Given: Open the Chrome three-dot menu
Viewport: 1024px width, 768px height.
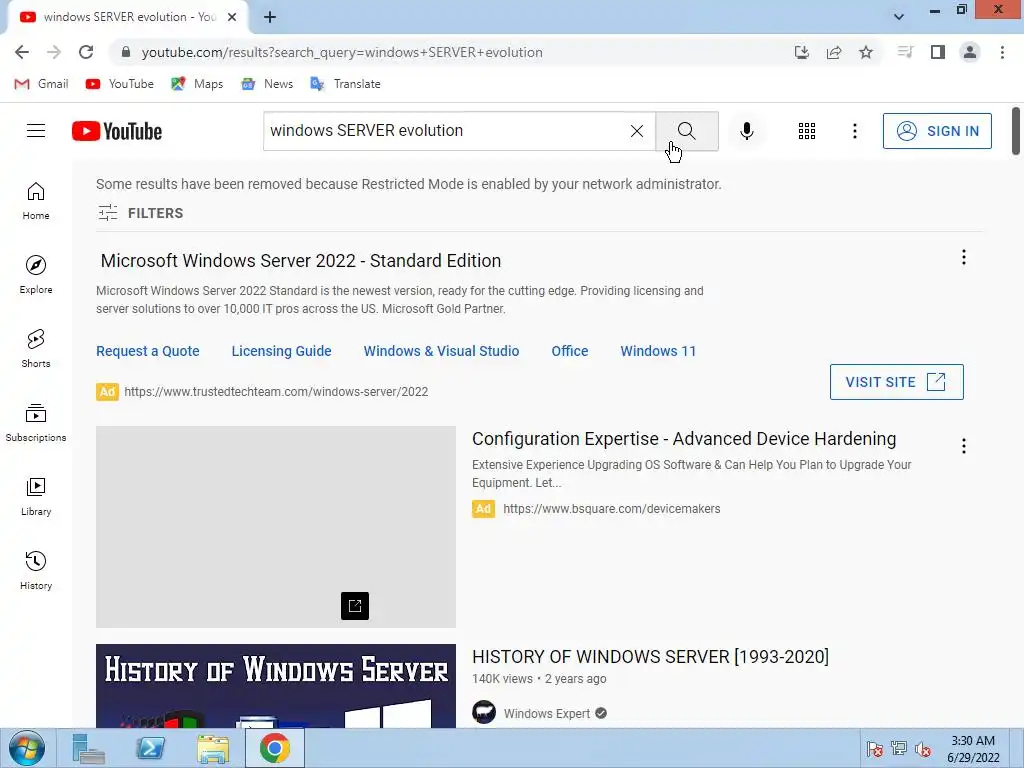Looking at the screenshot, I should [1002, 52].
